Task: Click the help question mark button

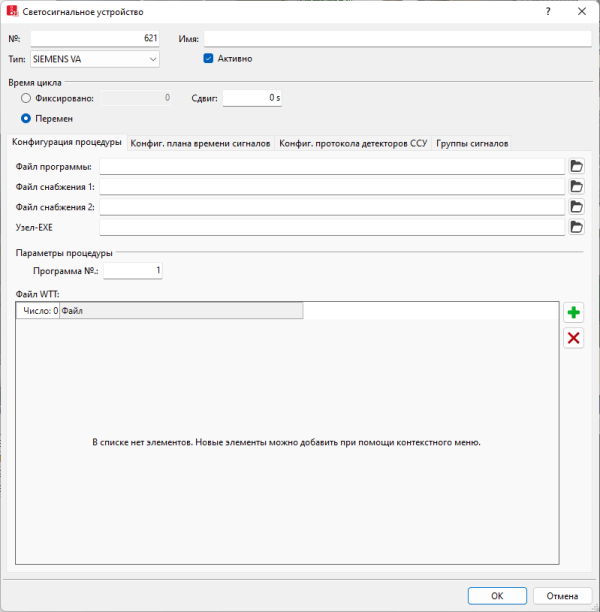Action: pyautogui.click(x=547, y=12)
